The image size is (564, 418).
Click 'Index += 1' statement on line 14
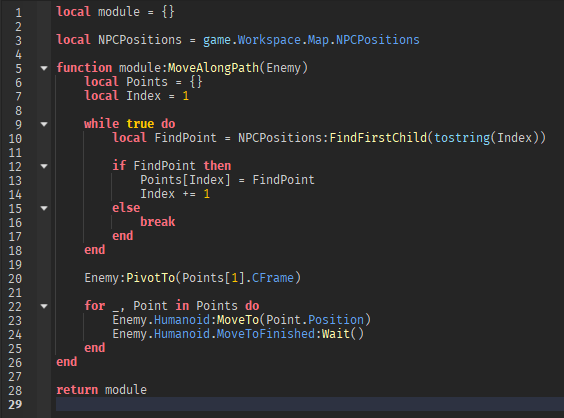[x=175, y=194]
